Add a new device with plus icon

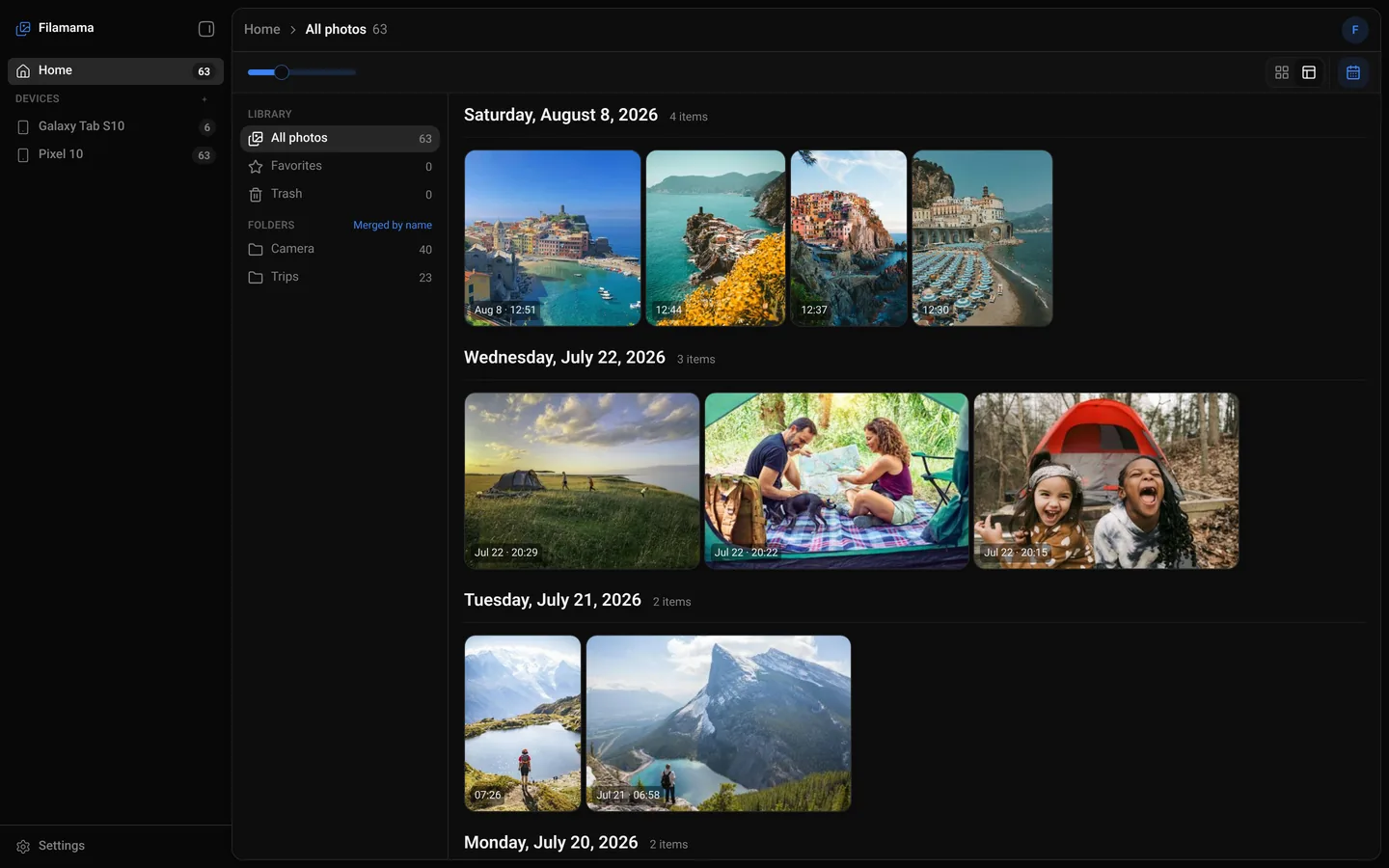(x=204, y=99)
